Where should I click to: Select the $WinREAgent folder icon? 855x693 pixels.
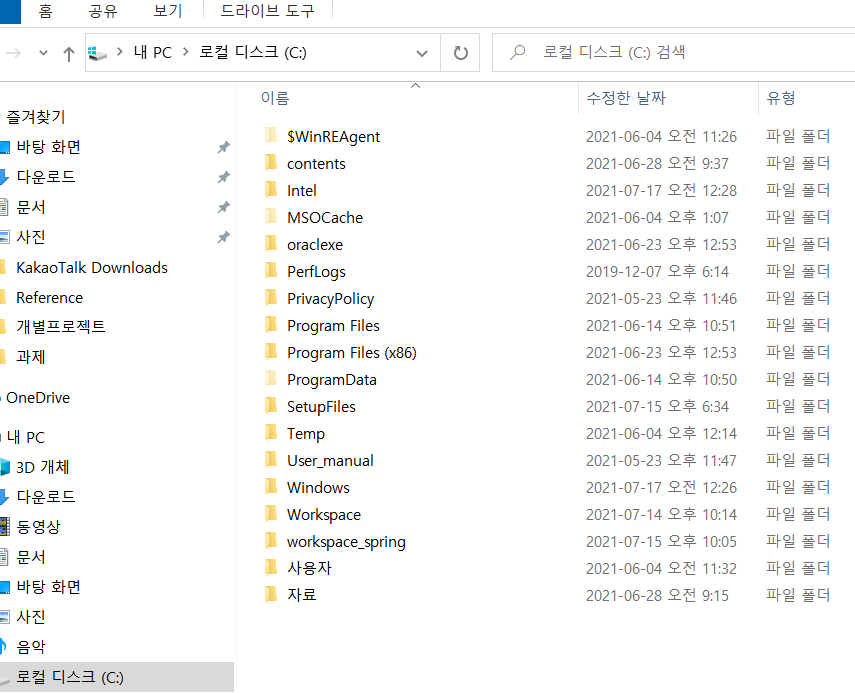click(270, 136)
